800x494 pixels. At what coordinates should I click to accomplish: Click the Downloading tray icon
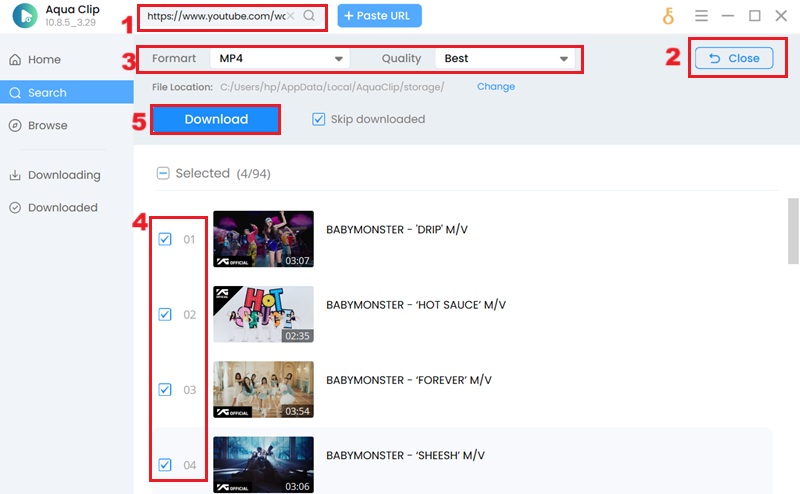pos(15,175)
